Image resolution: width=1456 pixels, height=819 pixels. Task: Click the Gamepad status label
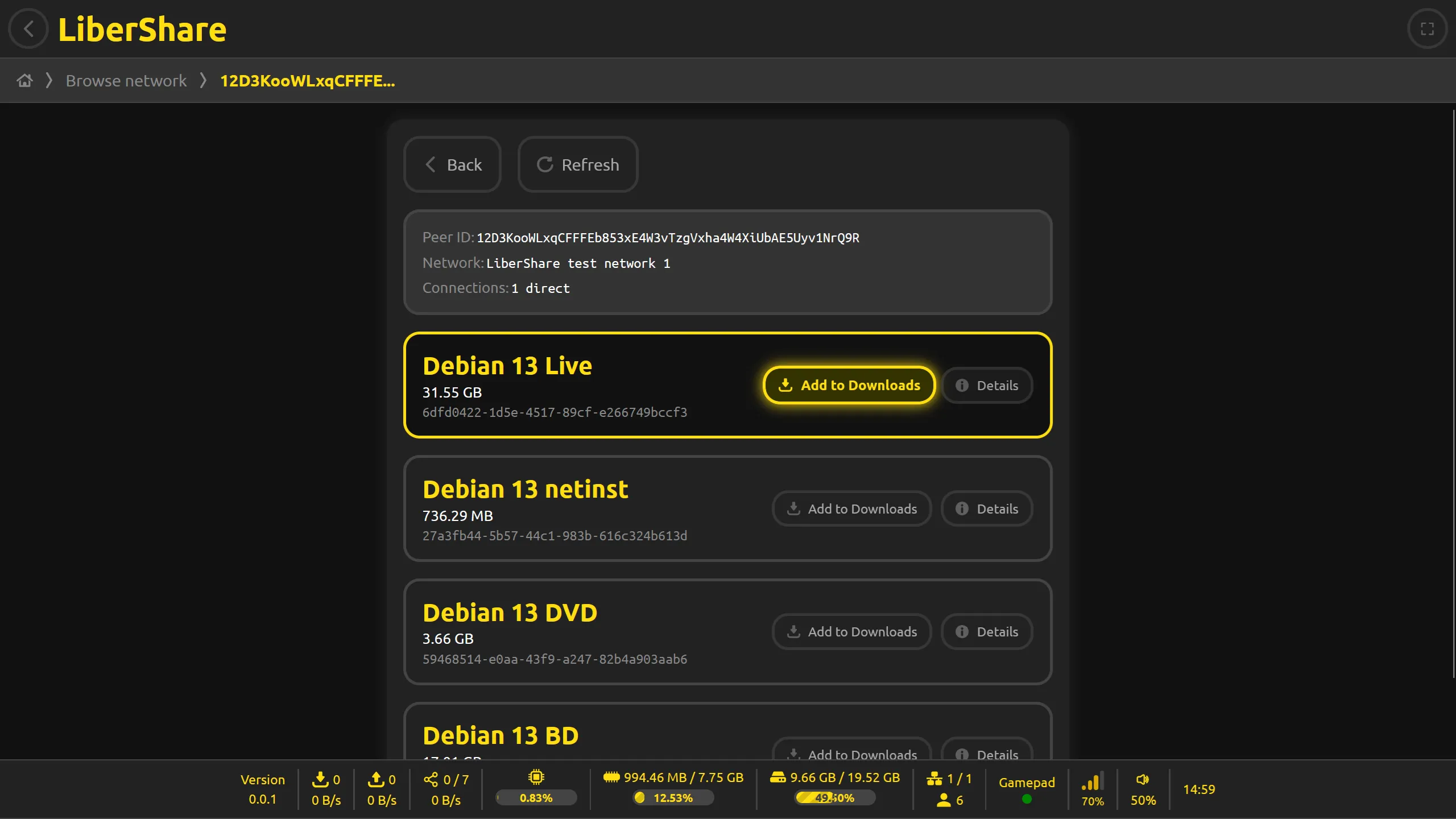[x=1027, y=783]
